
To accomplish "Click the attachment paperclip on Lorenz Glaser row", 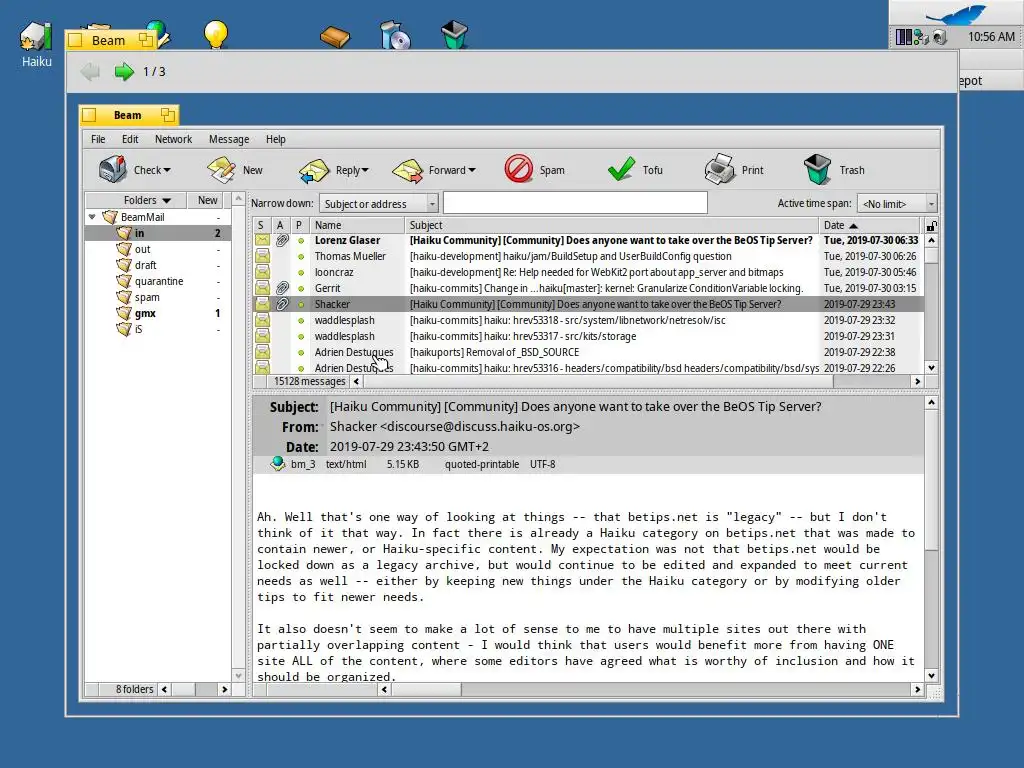I will coord(282,240).
